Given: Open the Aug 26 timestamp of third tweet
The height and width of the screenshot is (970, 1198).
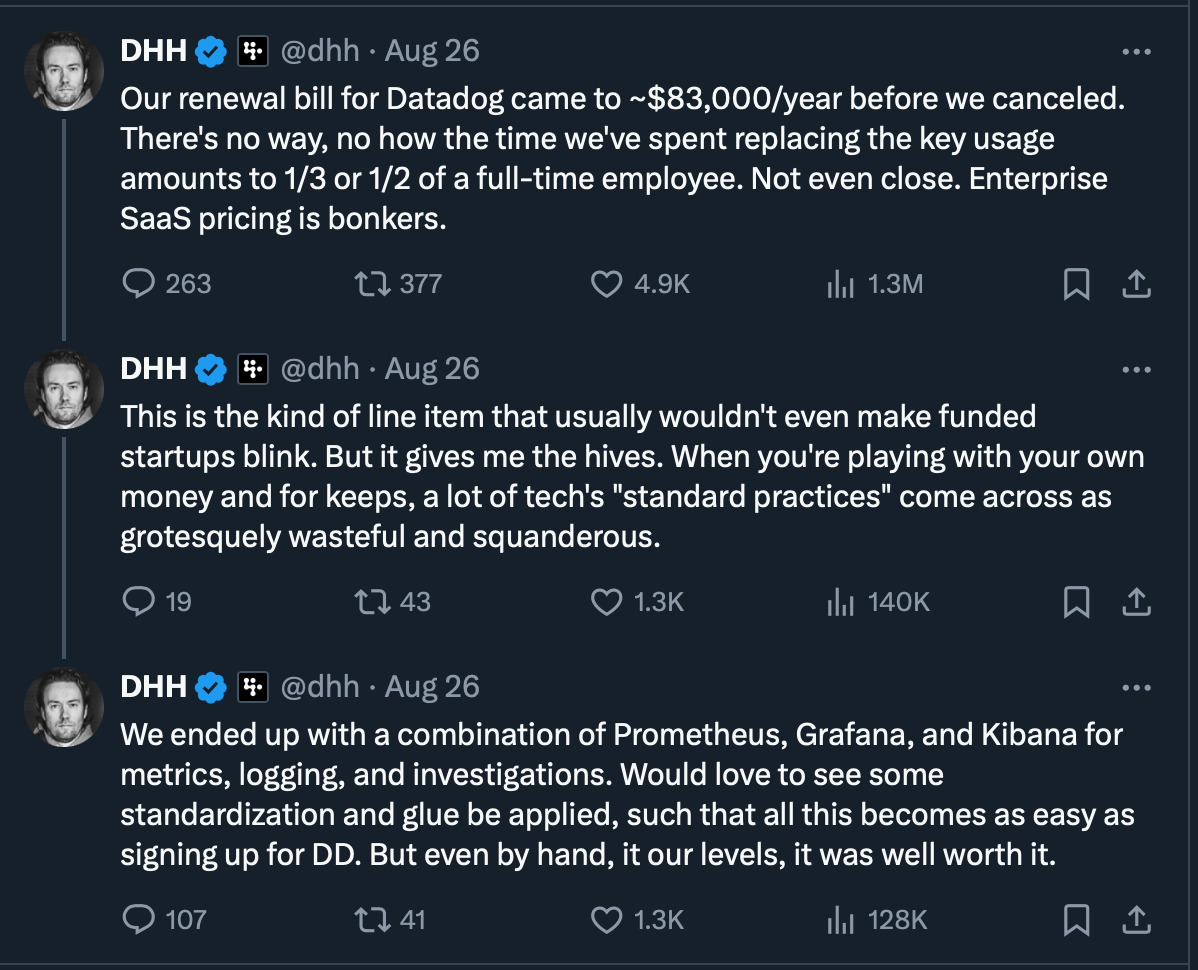Looking at the screenshot, I should 432,687.
